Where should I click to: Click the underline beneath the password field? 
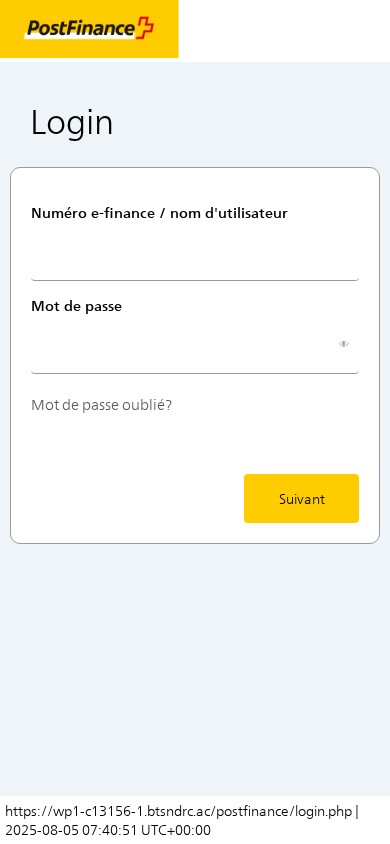(x=195, y=372)
